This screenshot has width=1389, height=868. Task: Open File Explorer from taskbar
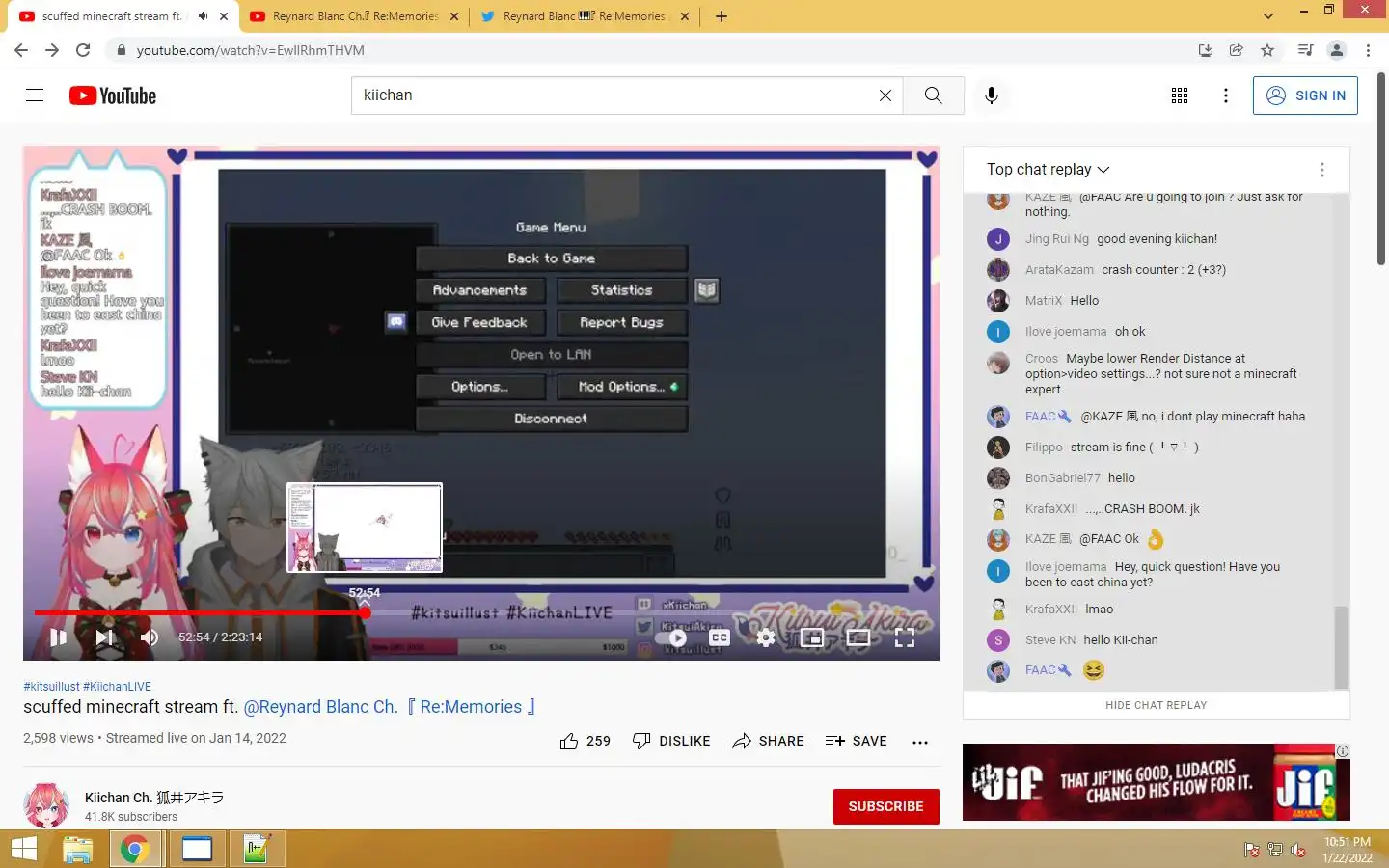click(77, 850)
